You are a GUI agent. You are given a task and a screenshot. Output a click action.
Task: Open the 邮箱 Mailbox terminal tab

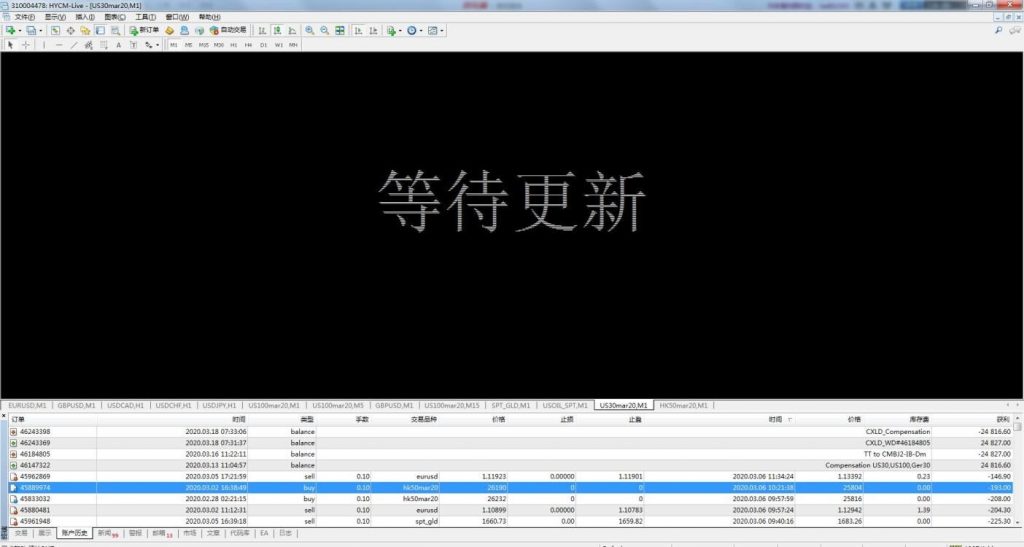pos(163,533)
